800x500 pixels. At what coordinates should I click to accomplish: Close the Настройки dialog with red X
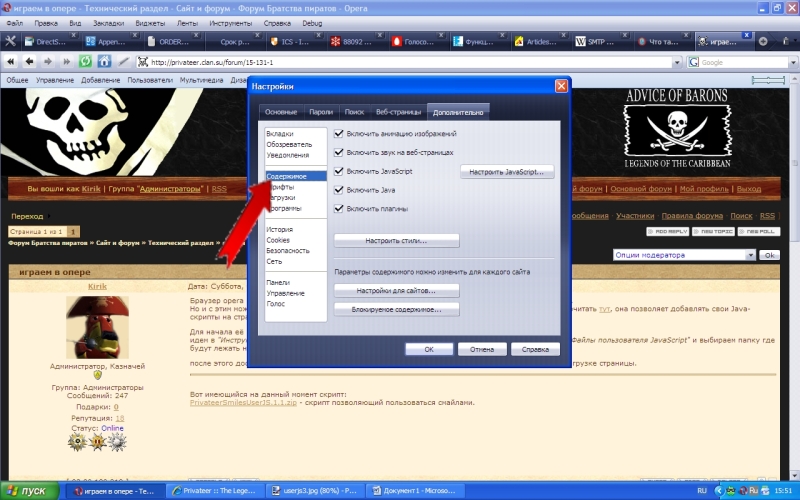click(561, 86)
